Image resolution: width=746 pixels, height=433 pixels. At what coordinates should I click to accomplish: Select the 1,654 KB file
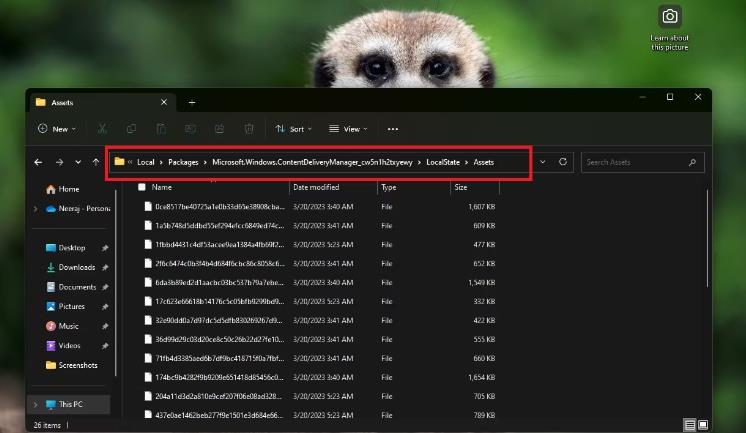pos(319,377)
